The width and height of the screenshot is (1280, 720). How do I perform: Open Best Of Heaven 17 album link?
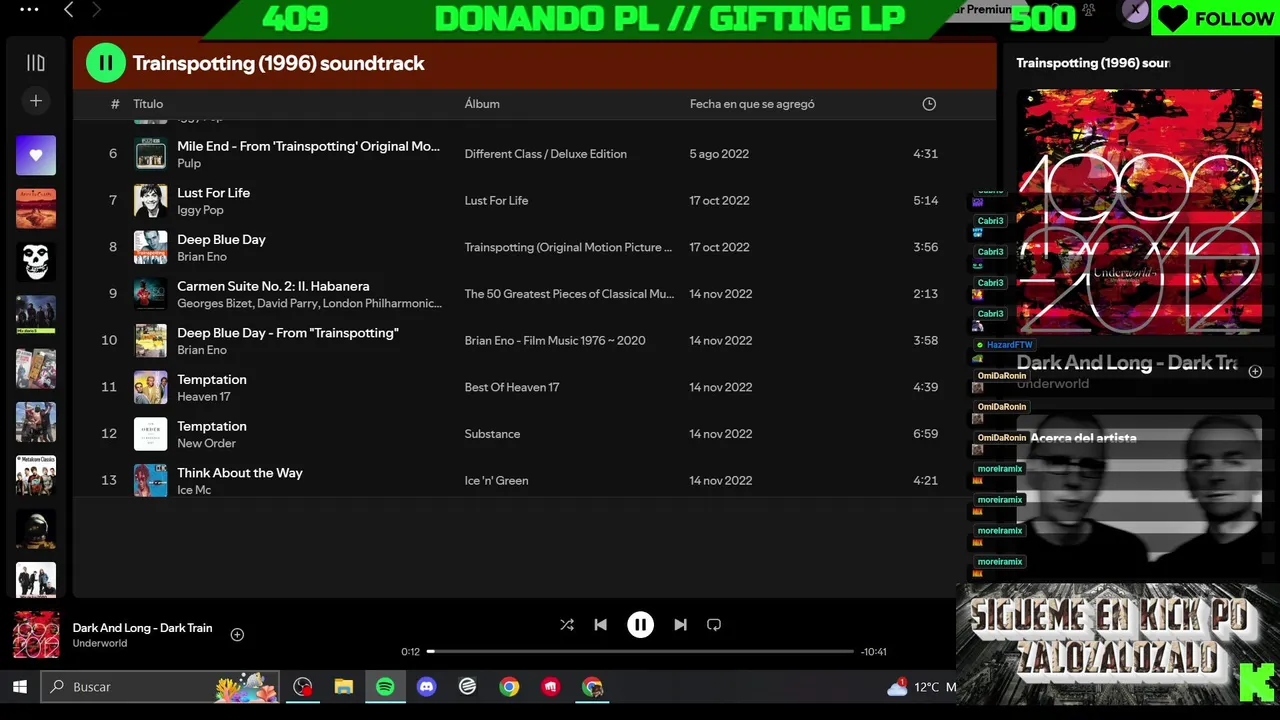pos(512,387)
